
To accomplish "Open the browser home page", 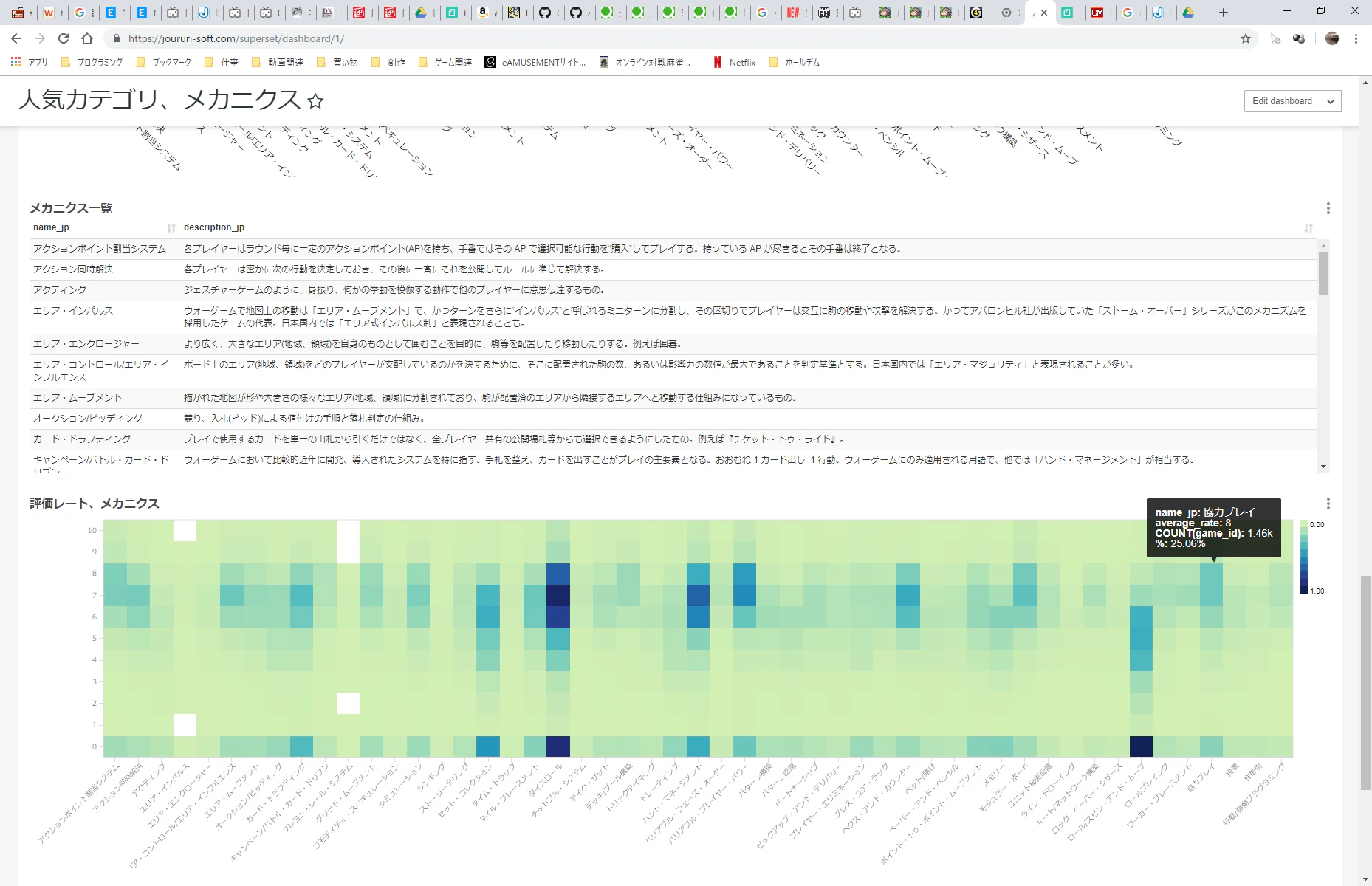I will coord(87,38).
